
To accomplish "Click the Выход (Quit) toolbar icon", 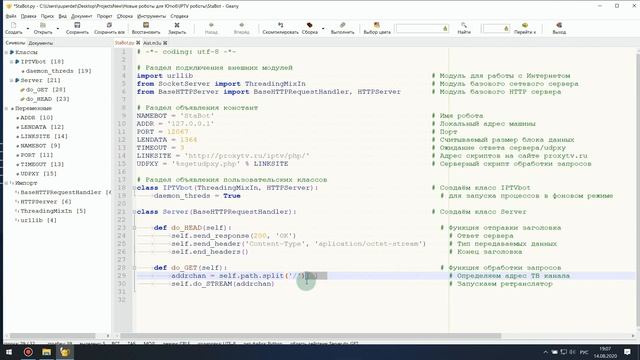I will click(559, 25).
